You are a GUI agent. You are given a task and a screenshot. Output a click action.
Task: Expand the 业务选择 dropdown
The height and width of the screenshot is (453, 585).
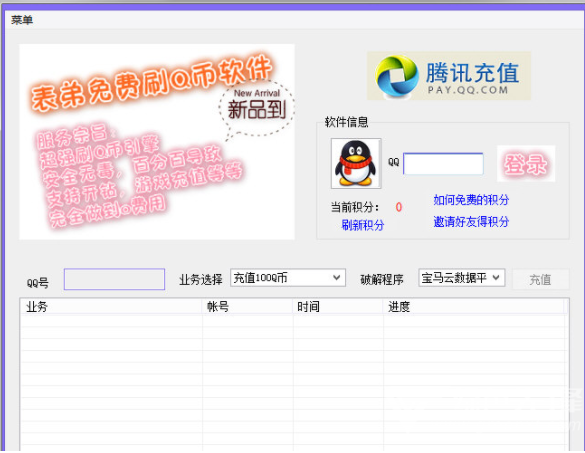288,278
